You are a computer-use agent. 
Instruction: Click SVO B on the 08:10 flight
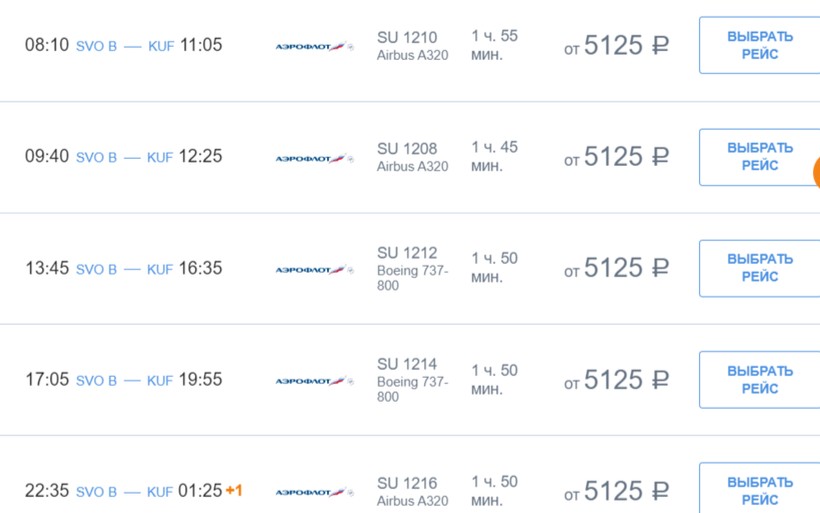[96, 46]
